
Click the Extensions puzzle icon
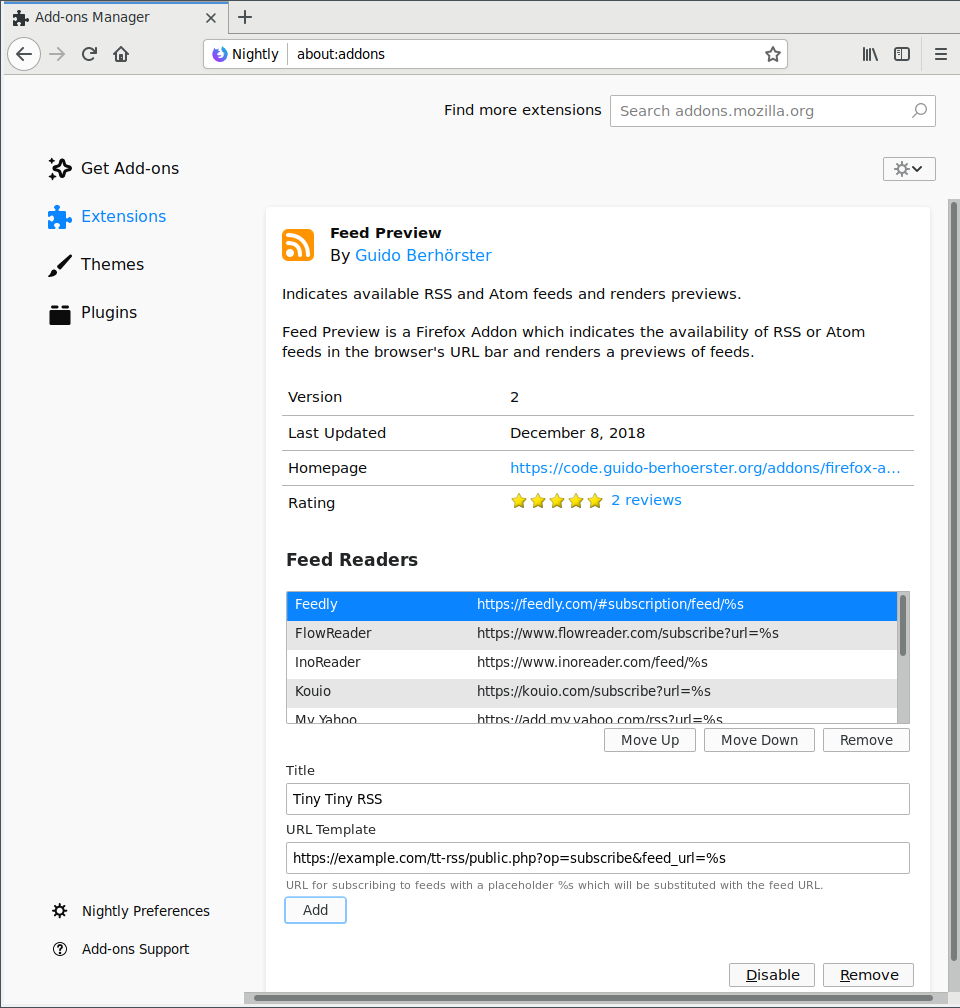[x=60, y=217]
